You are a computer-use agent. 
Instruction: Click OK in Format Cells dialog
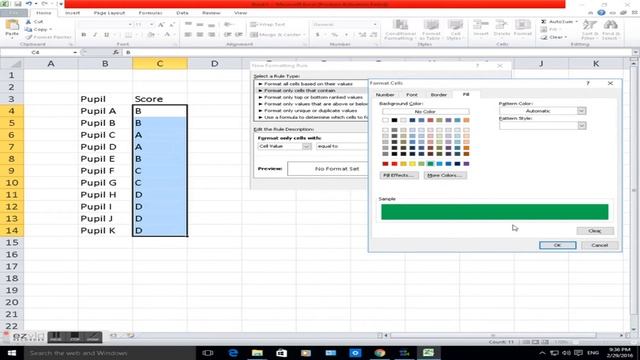point(558,245)
